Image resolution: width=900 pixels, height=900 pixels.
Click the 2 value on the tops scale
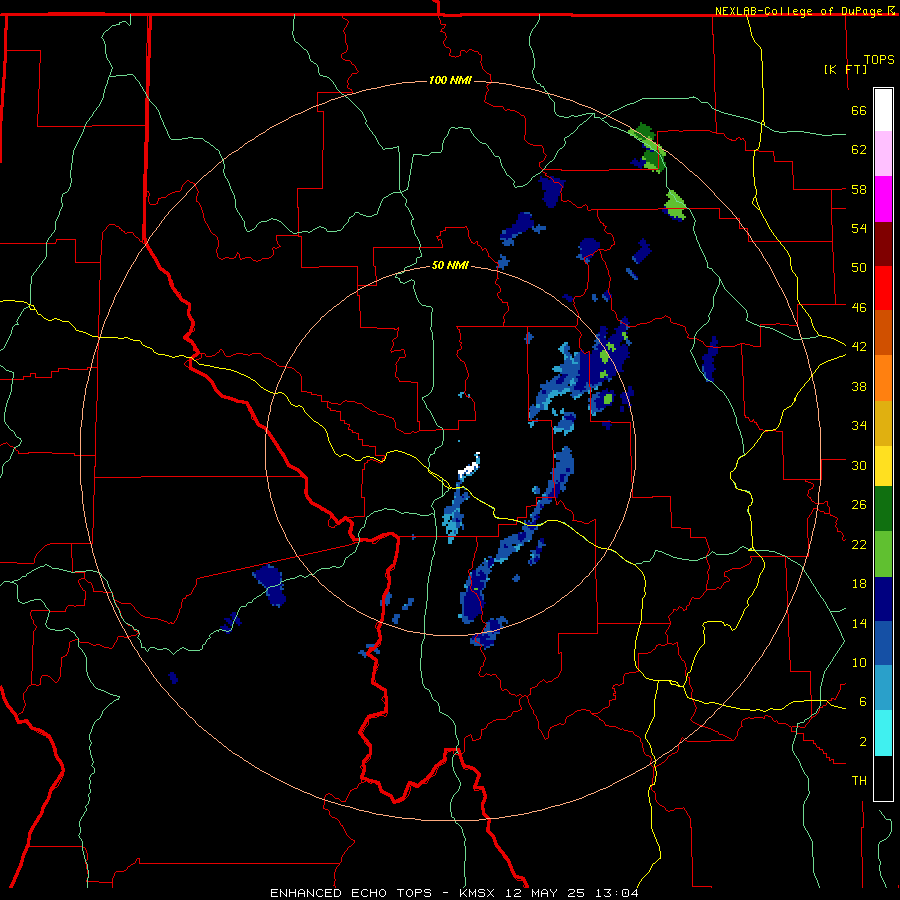click(863, 742)
